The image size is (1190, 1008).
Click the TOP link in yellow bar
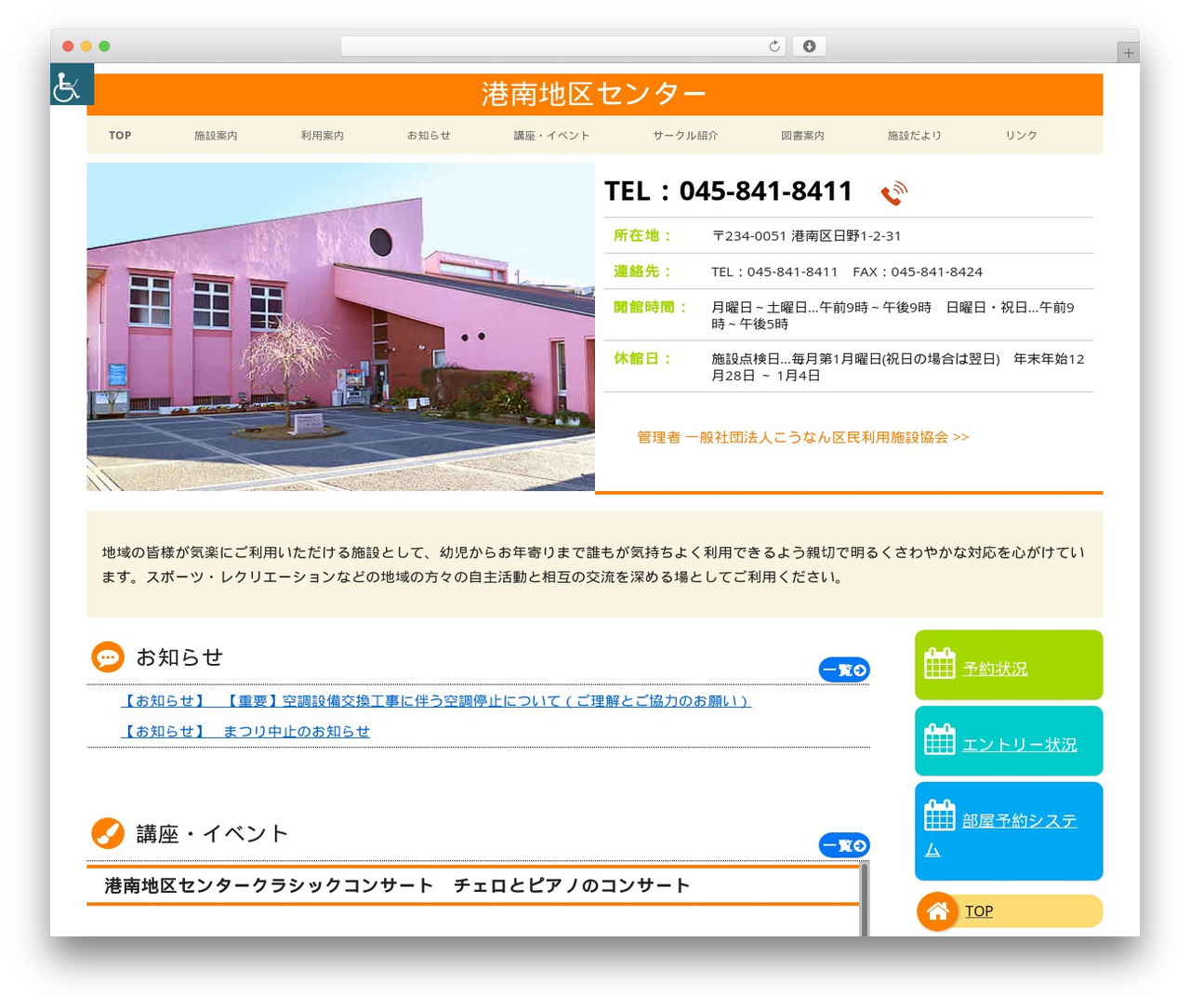[x=978, y=911]
